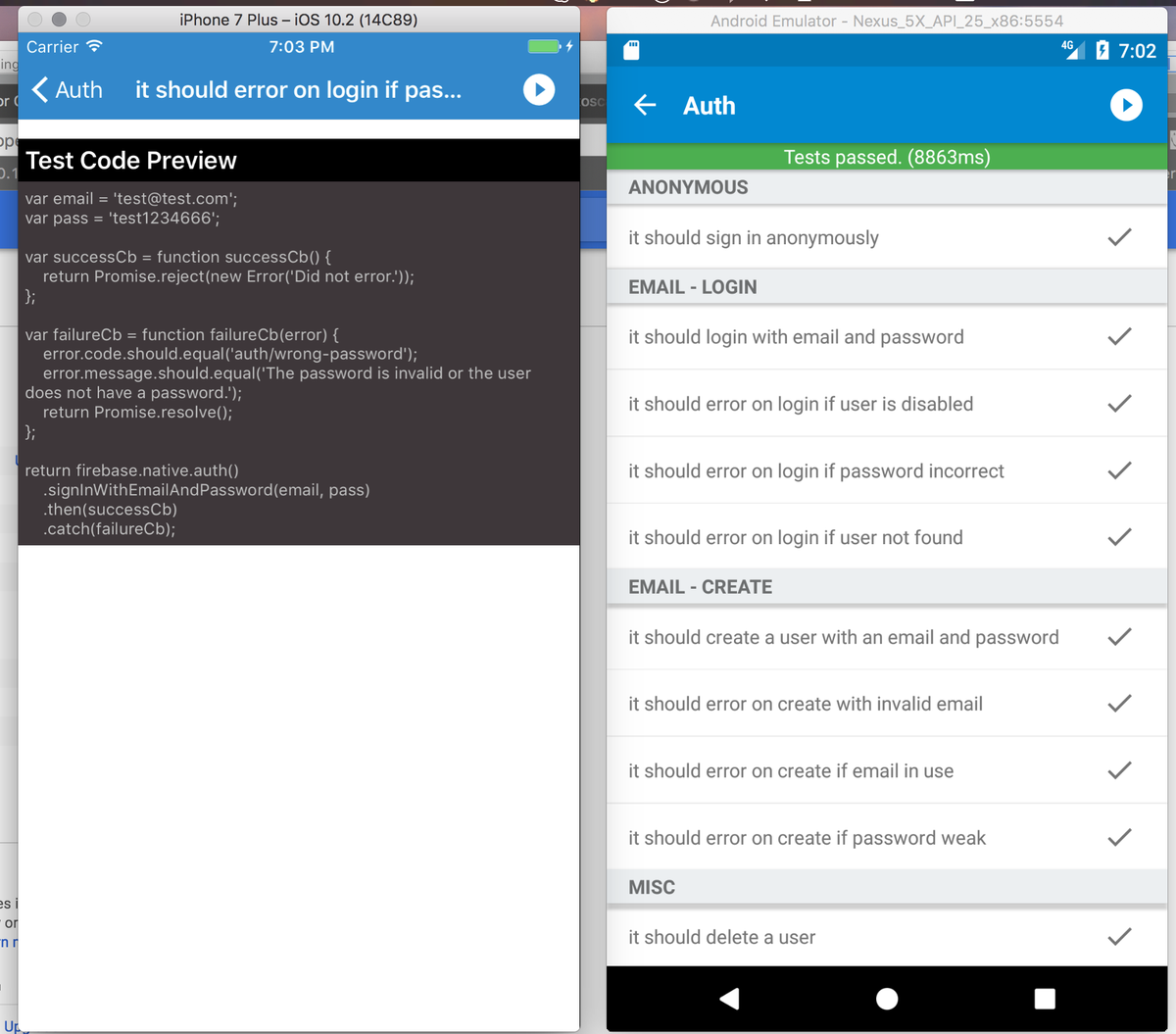This screenshot has height=1034, width=1176.
Task: Collapse the EMAIL - LOGIN section
Action: (887, 286)
